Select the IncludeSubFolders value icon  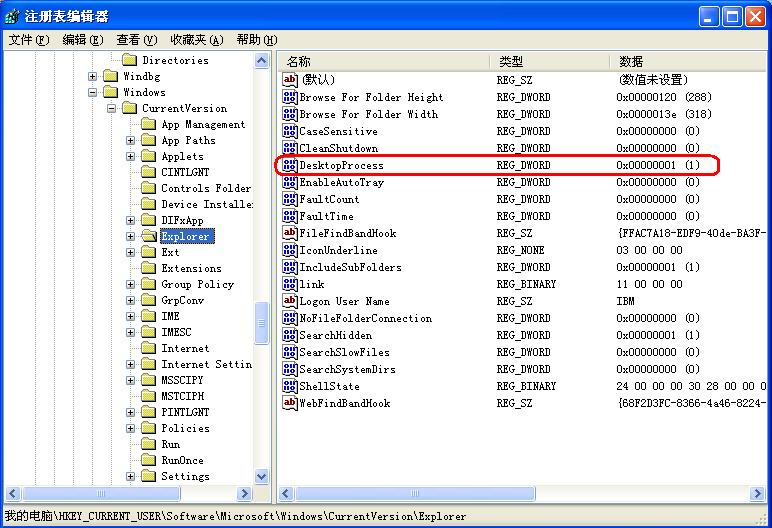290,267
